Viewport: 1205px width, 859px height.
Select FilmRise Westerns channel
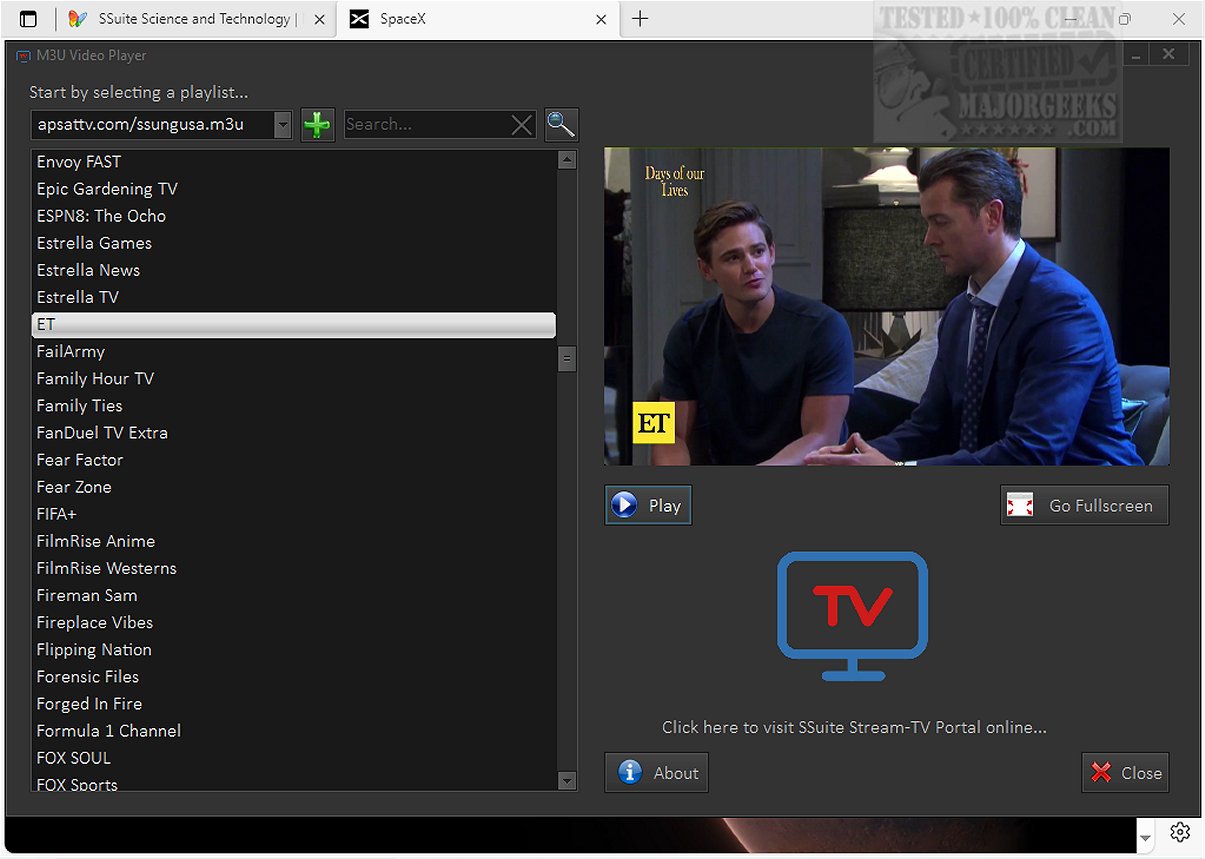click(294, 568)
